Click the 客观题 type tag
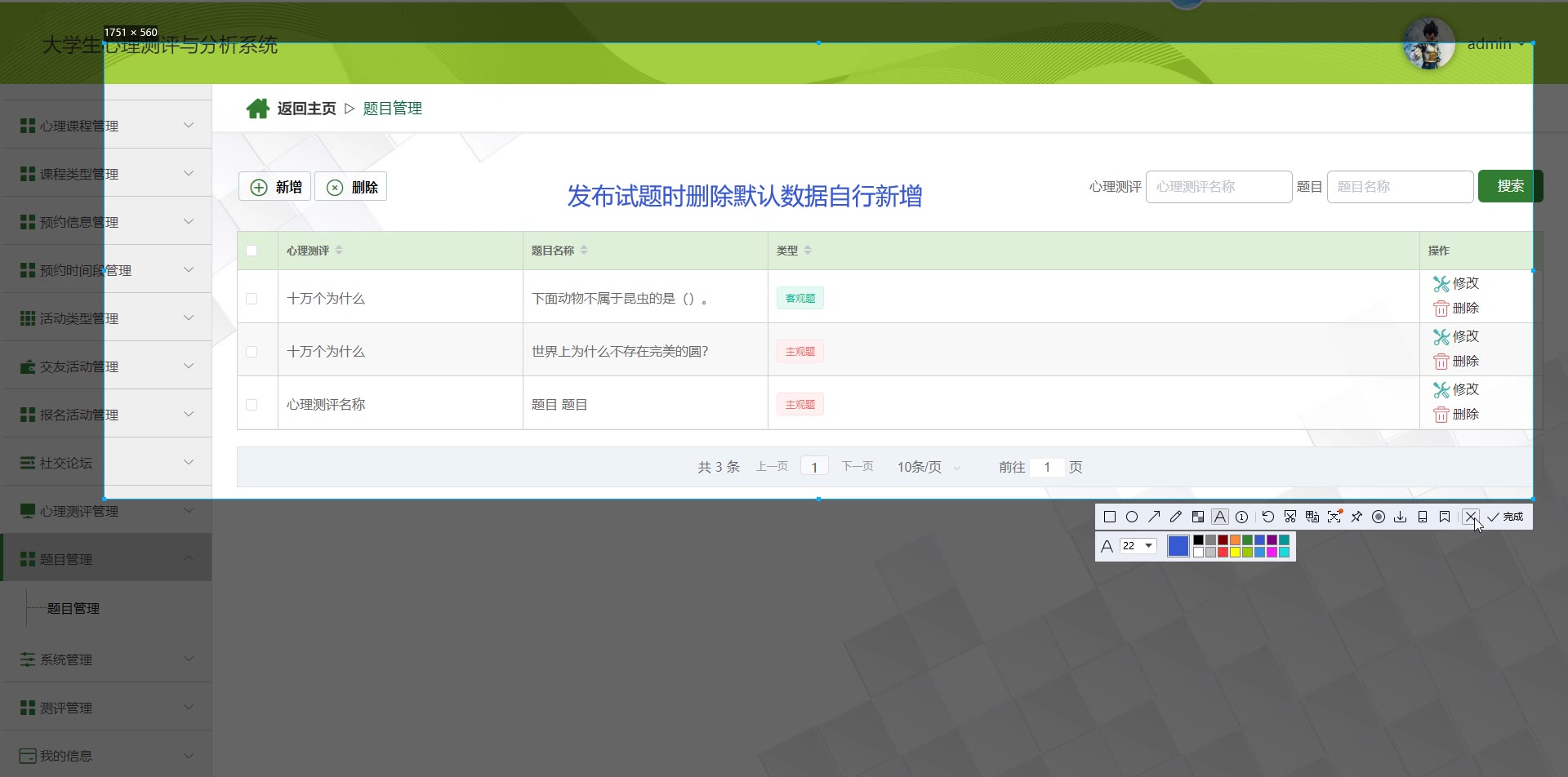 coord(800,299)
